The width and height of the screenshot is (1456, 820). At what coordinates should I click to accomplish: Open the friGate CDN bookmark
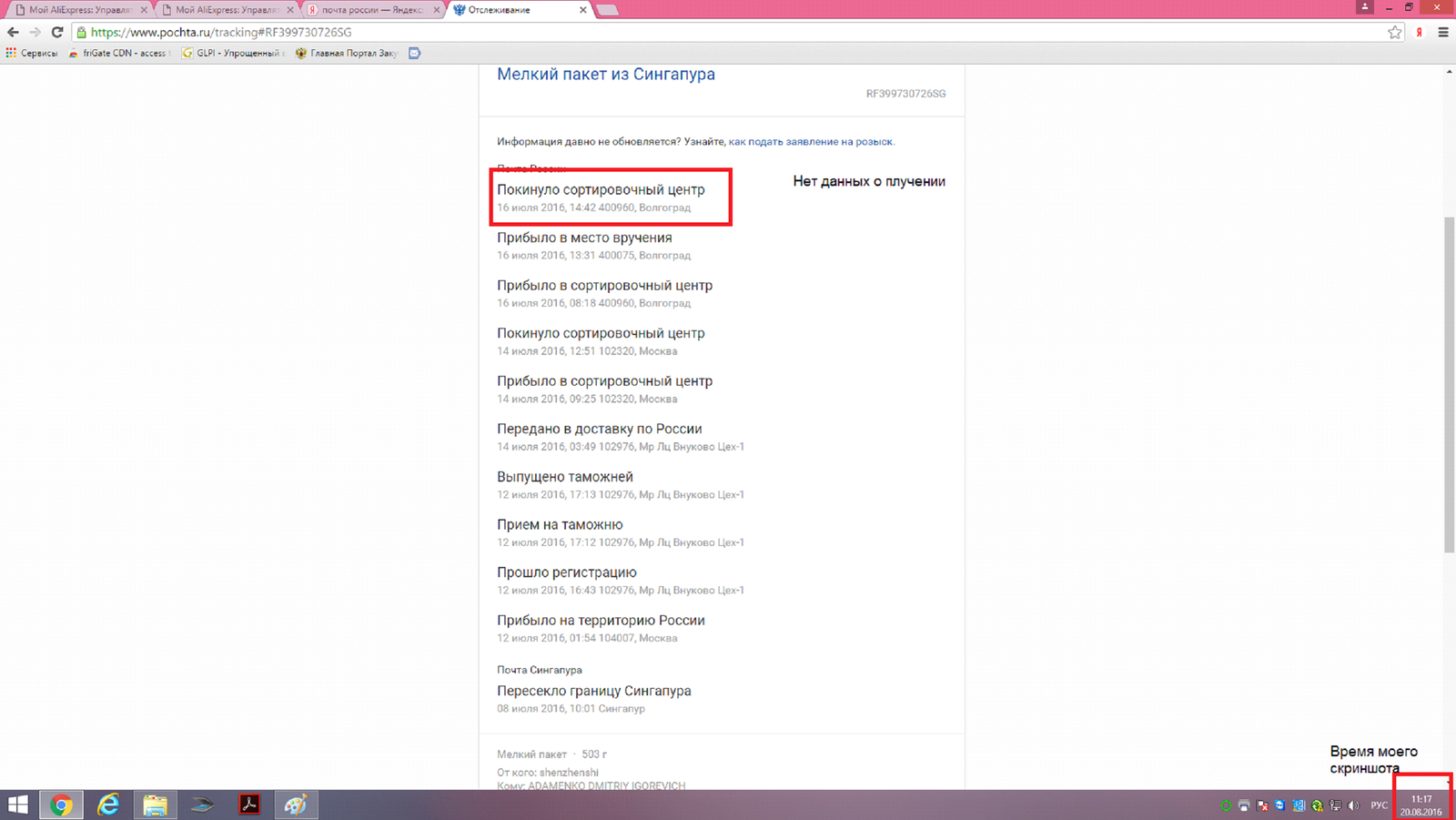119,53
